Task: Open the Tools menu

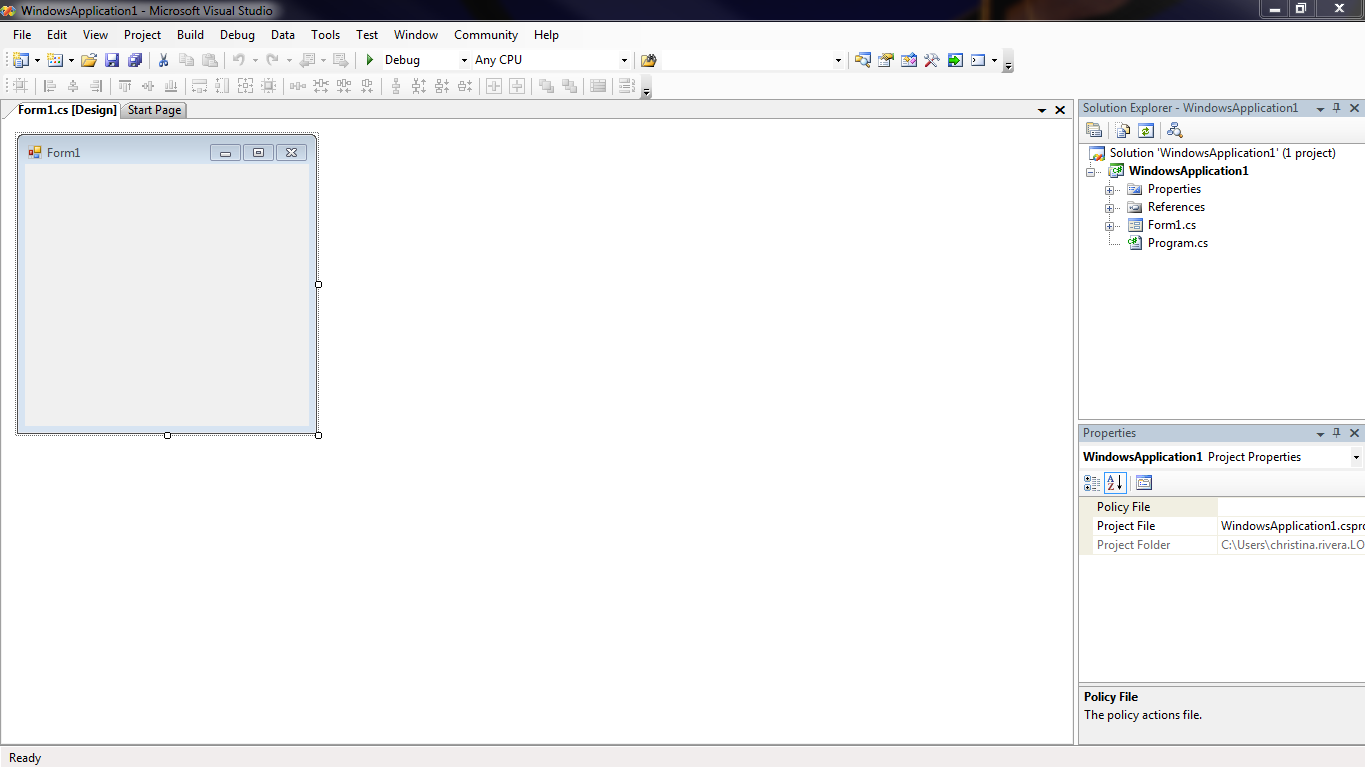Action: coord(325,34)
